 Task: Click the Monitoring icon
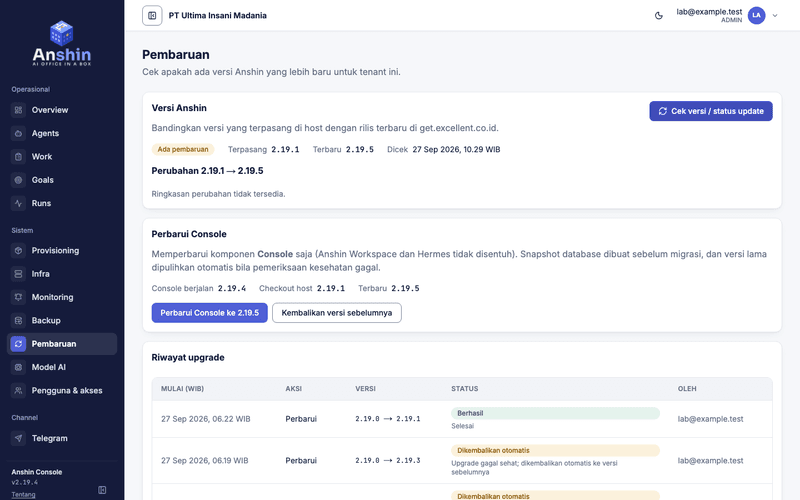click(18, 297)
